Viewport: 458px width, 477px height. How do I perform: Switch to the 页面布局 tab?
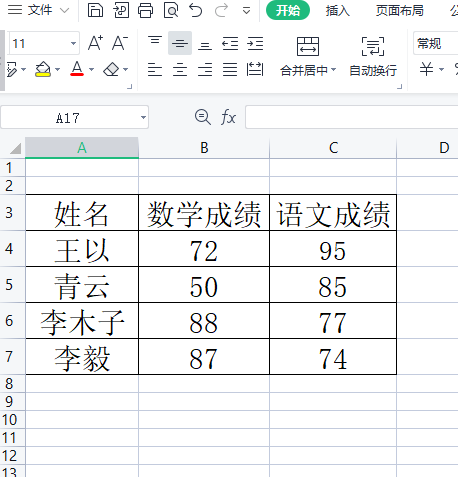[400, 11]
